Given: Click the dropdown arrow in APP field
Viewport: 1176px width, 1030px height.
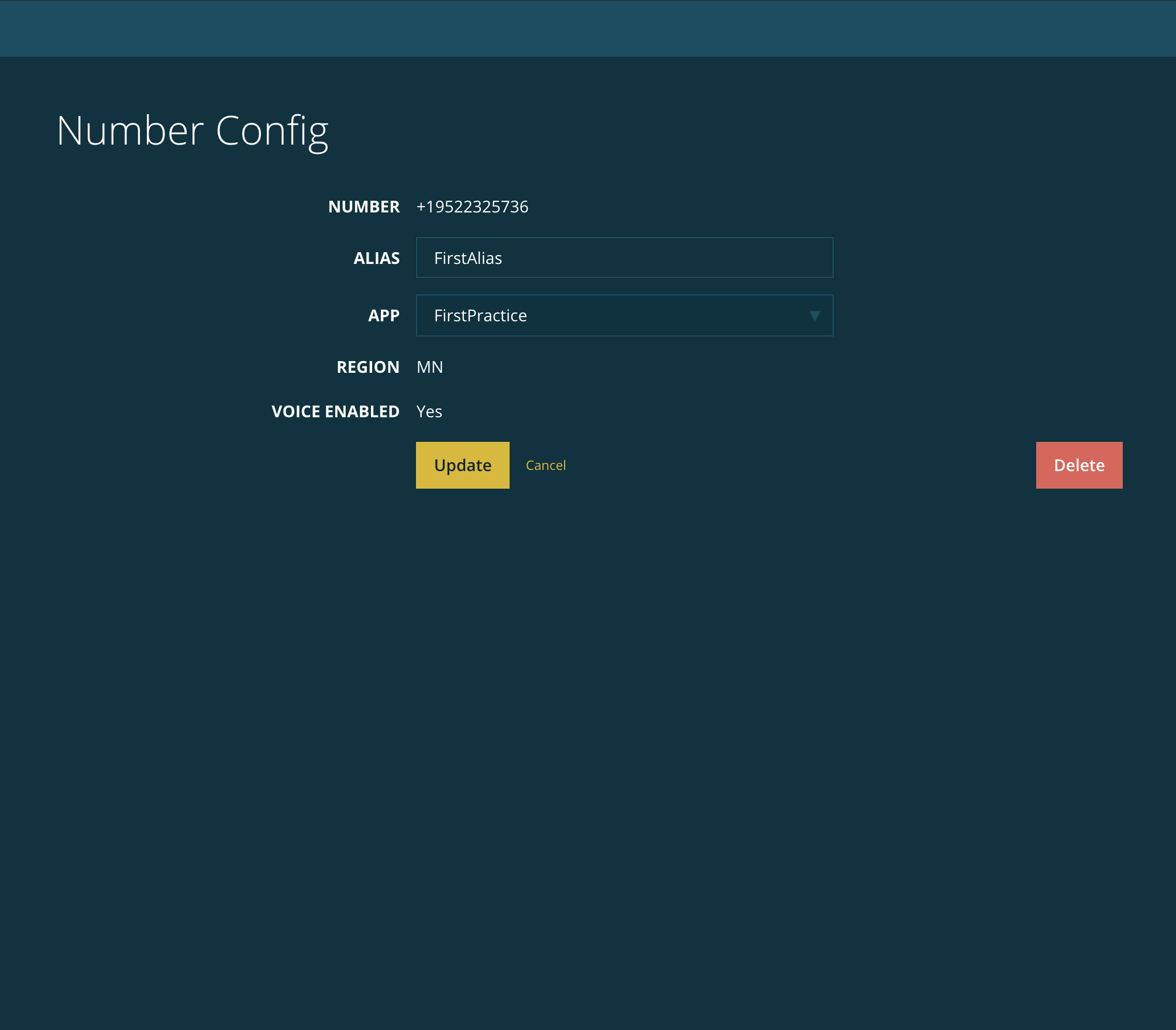Looking at the screenshot, I should point(814,316).
